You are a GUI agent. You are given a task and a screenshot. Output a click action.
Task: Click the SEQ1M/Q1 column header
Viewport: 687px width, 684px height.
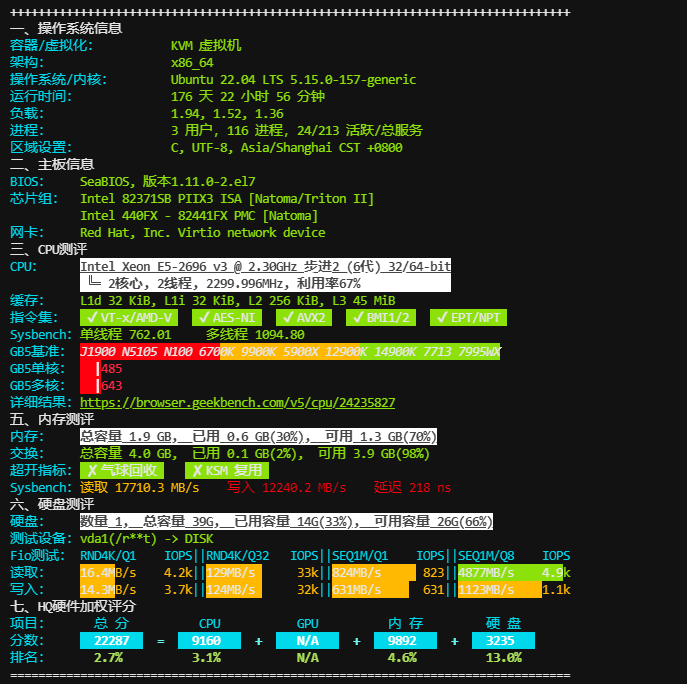click(360, 556)
